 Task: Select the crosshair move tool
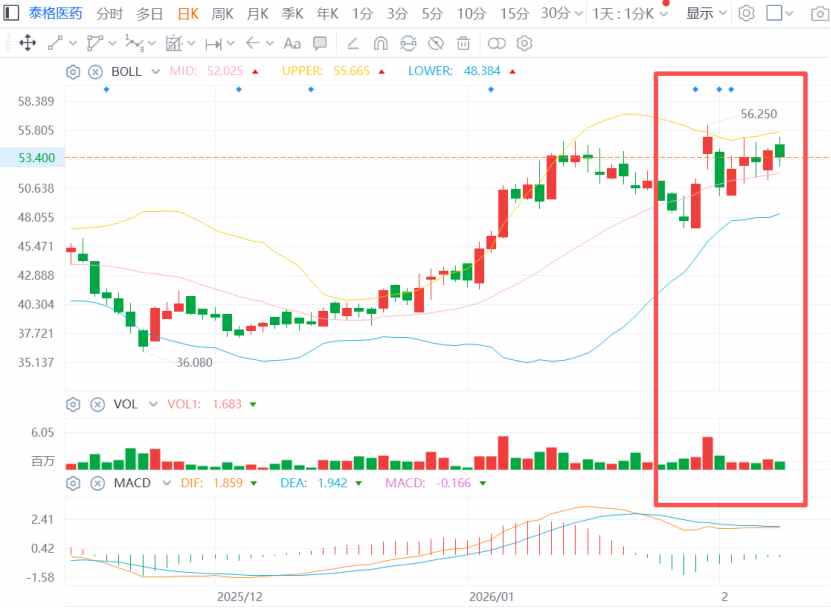(28, 43)
